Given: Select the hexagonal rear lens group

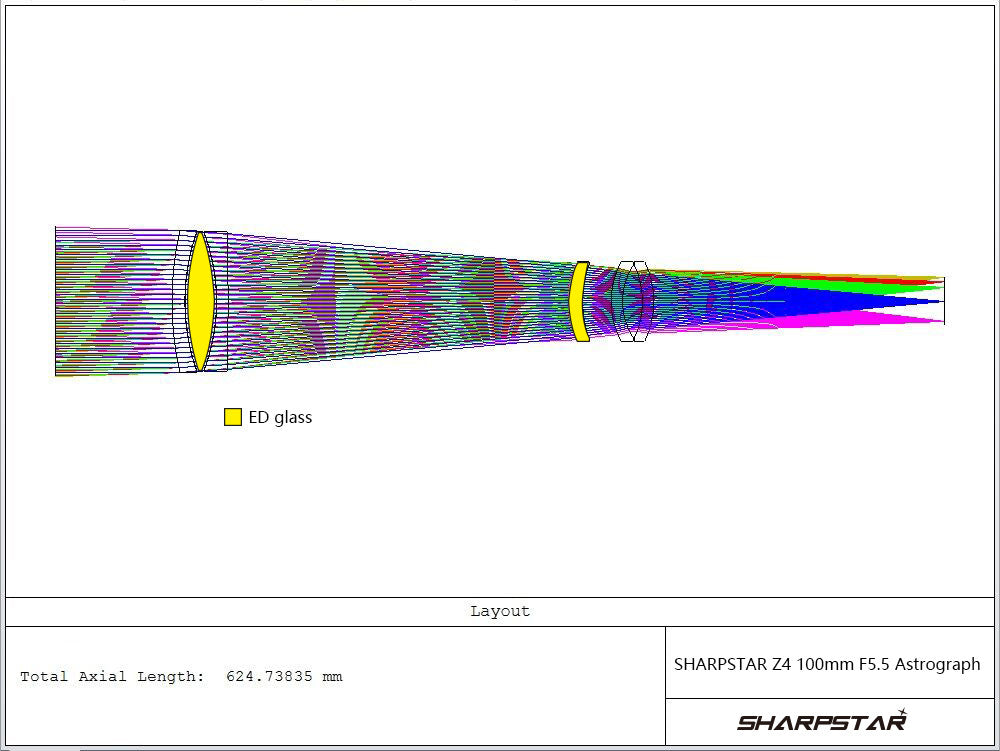Looking at the screenshot, I should (x=628, y=301).
